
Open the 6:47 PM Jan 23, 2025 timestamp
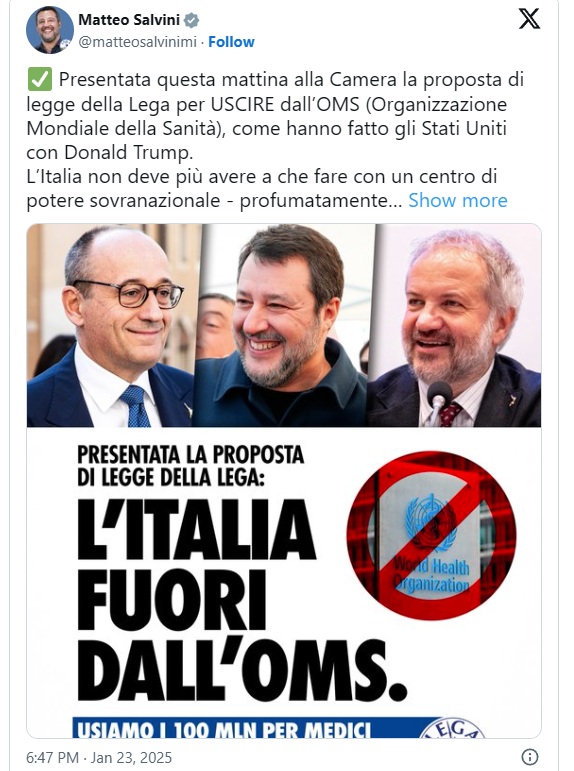[x=99, y=757]
